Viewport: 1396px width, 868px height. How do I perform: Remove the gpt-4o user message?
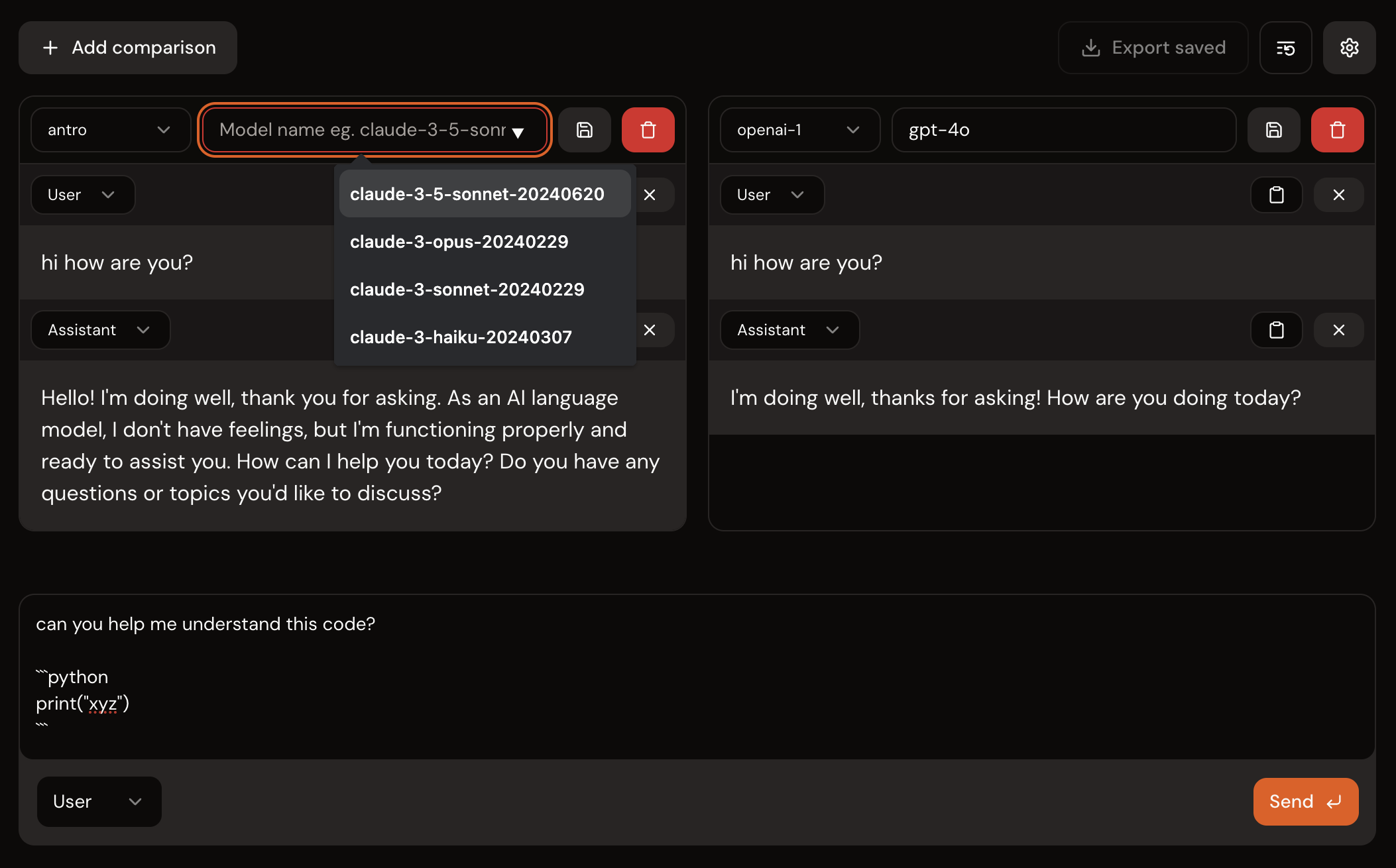coord(1338,195)
